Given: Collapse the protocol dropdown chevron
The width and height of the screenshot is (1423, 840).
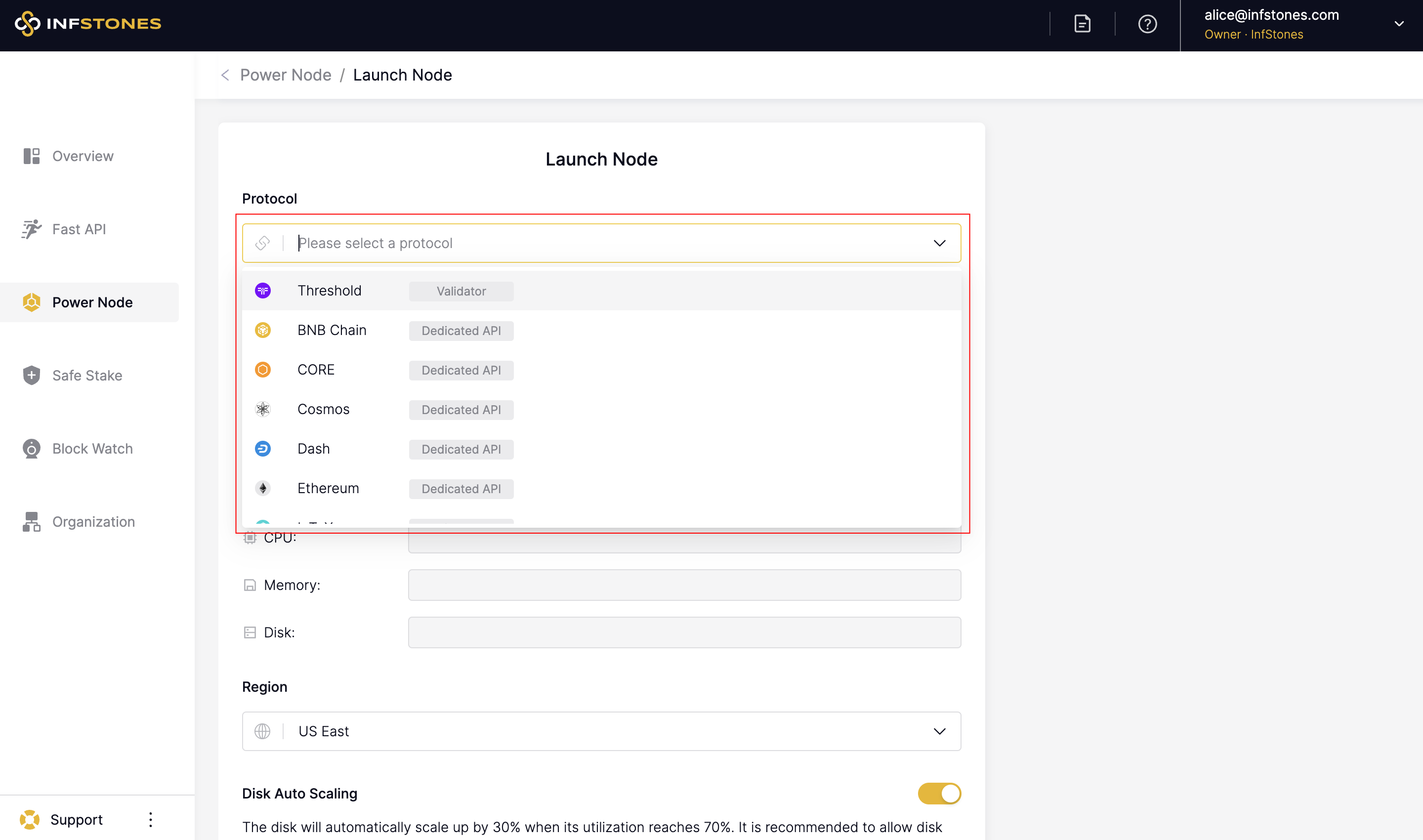Looking at the screenshot, I should 939,244.
